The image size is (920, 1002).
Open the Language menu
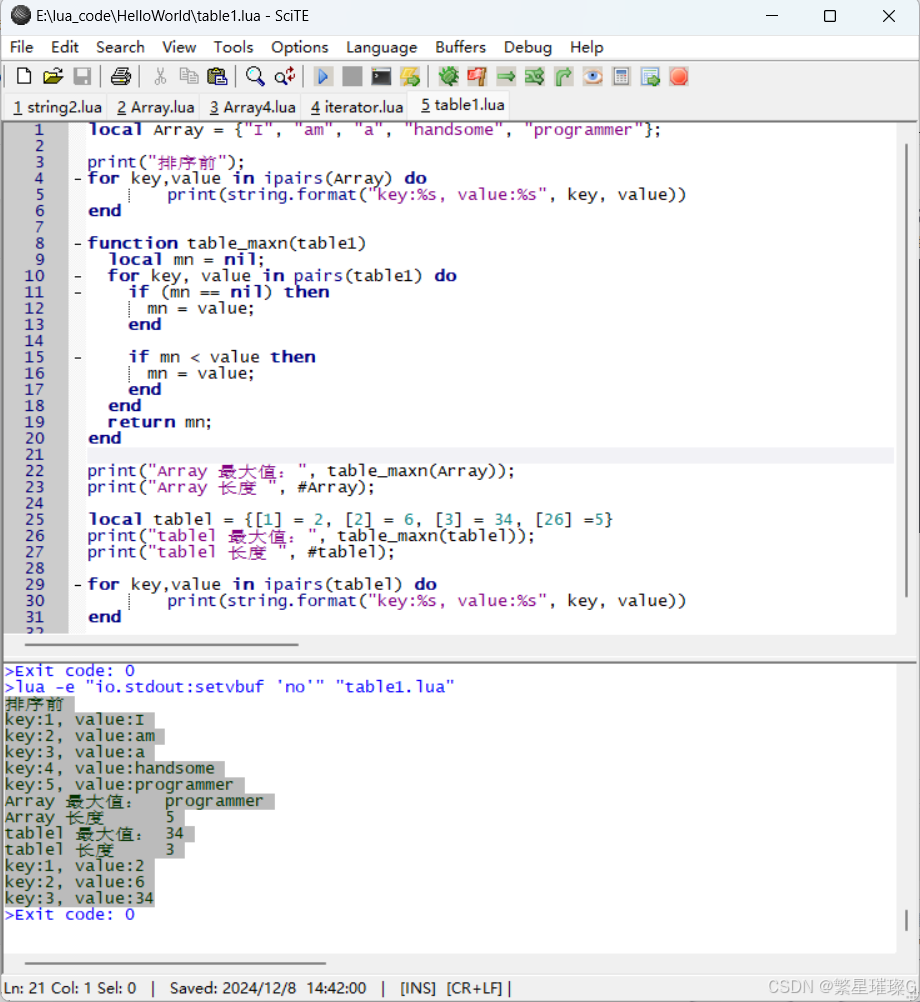pyautogui.click(x=381, y=47)
